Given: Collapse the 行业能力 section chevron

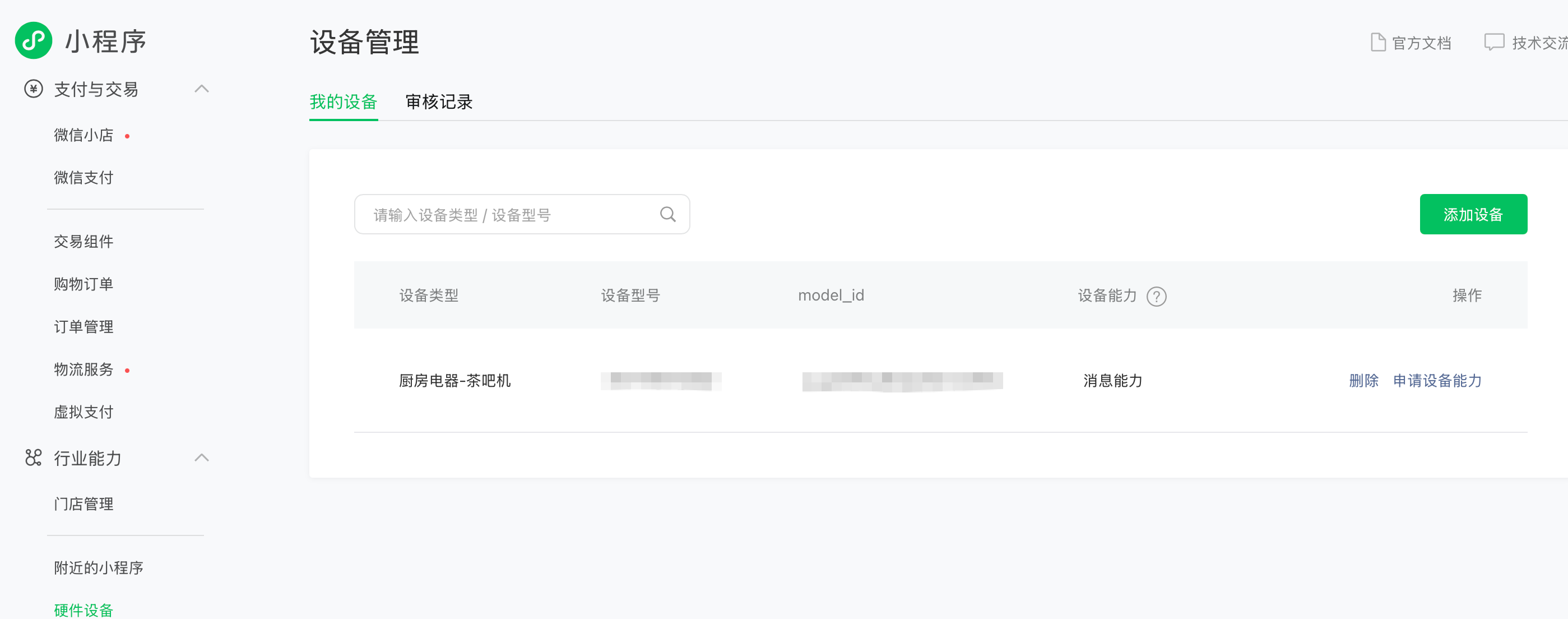Looking at the screenshot, I should tap(202, 458).
